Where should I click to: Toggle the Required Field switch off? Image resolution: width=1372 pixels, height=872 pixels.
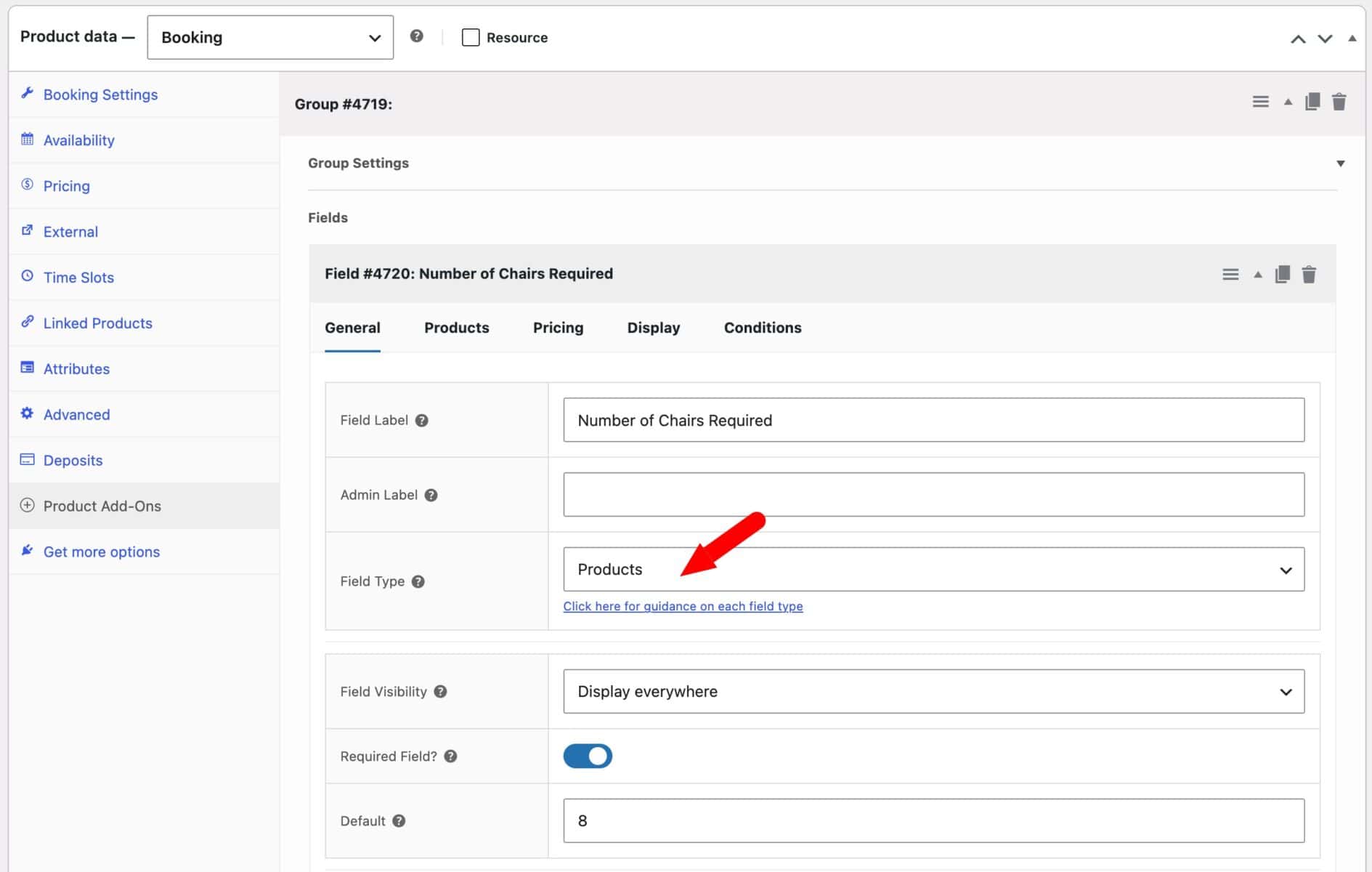(588, 756)
